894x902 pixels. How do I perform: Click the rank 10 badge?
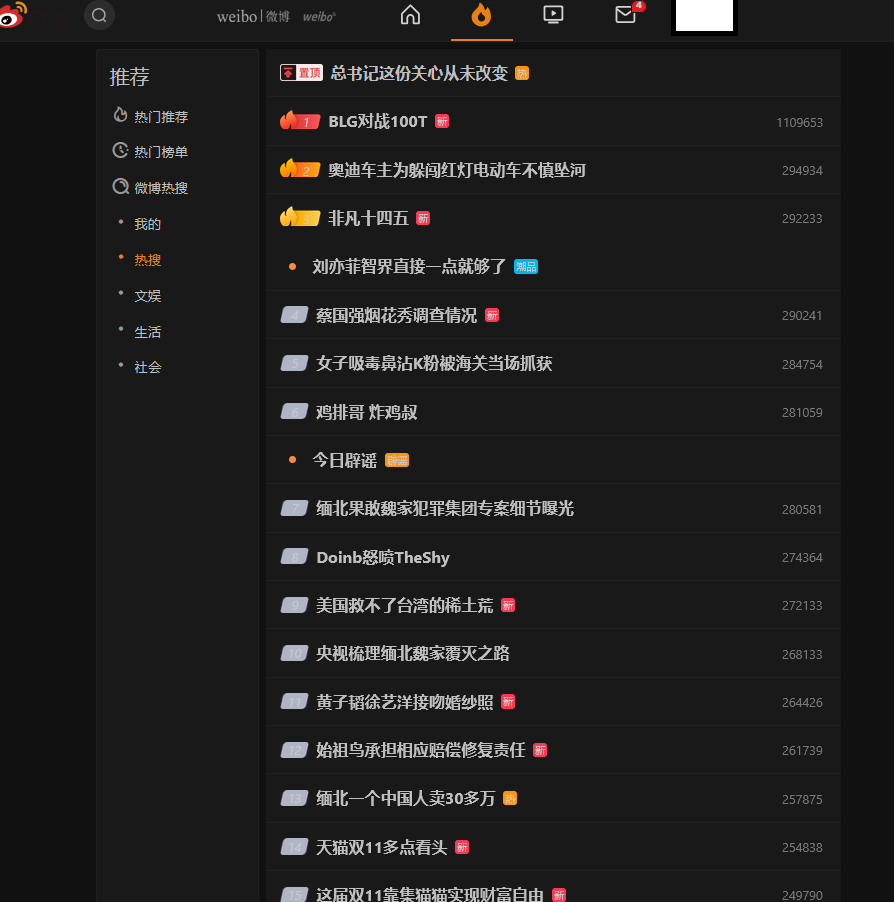[295, 653]
